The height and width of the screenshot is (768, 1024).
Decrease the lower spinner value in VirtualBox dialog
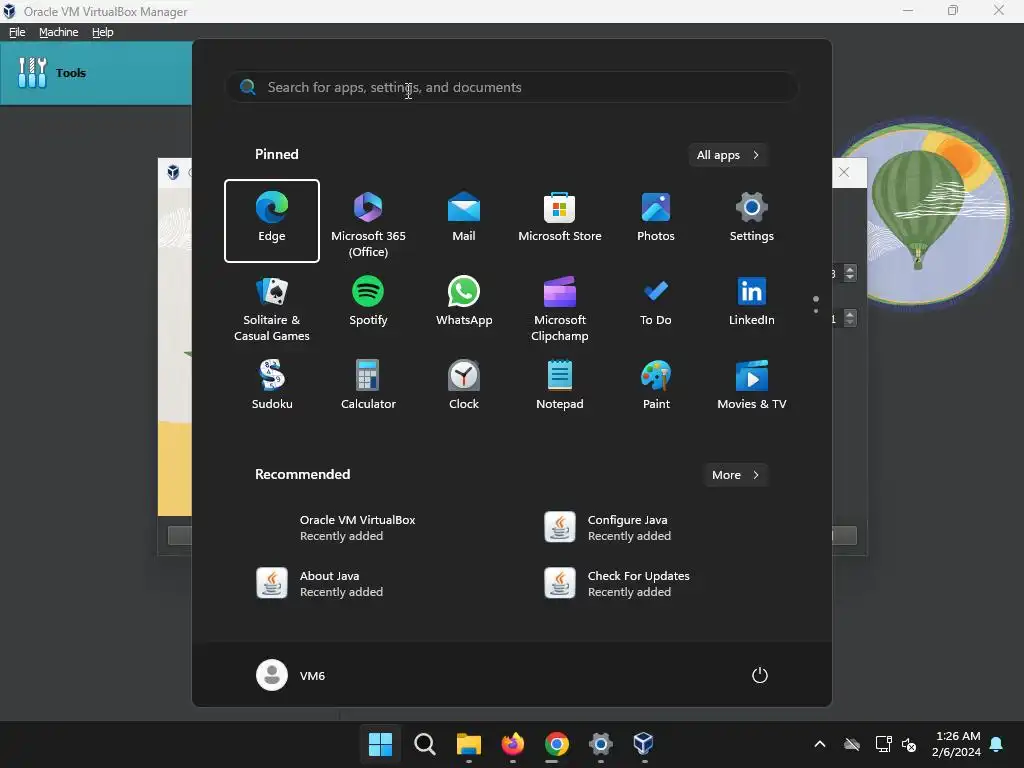850,323
